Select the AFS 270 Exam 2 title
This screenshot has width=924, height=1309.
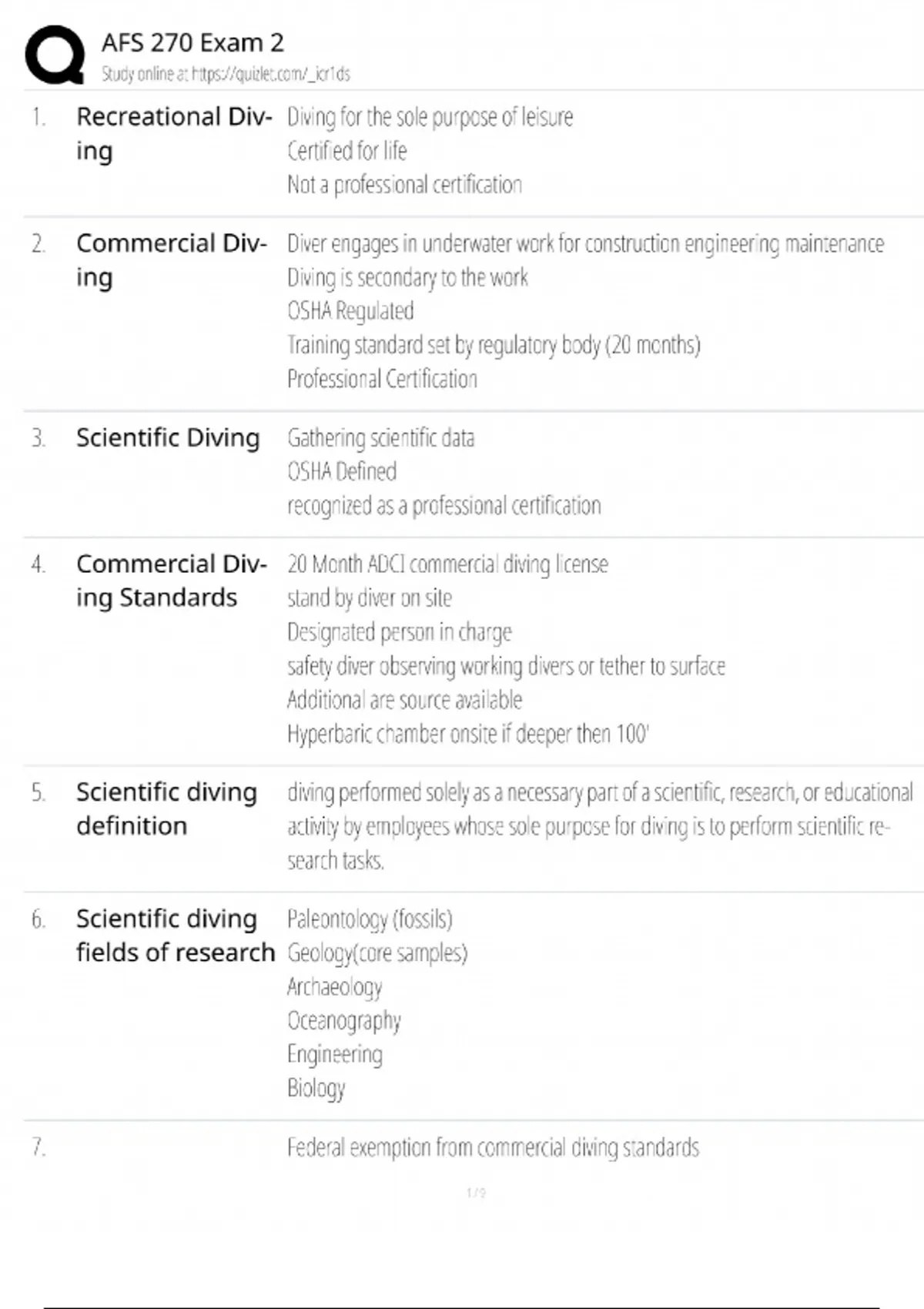pyautogui.click(x=192, y=42)
